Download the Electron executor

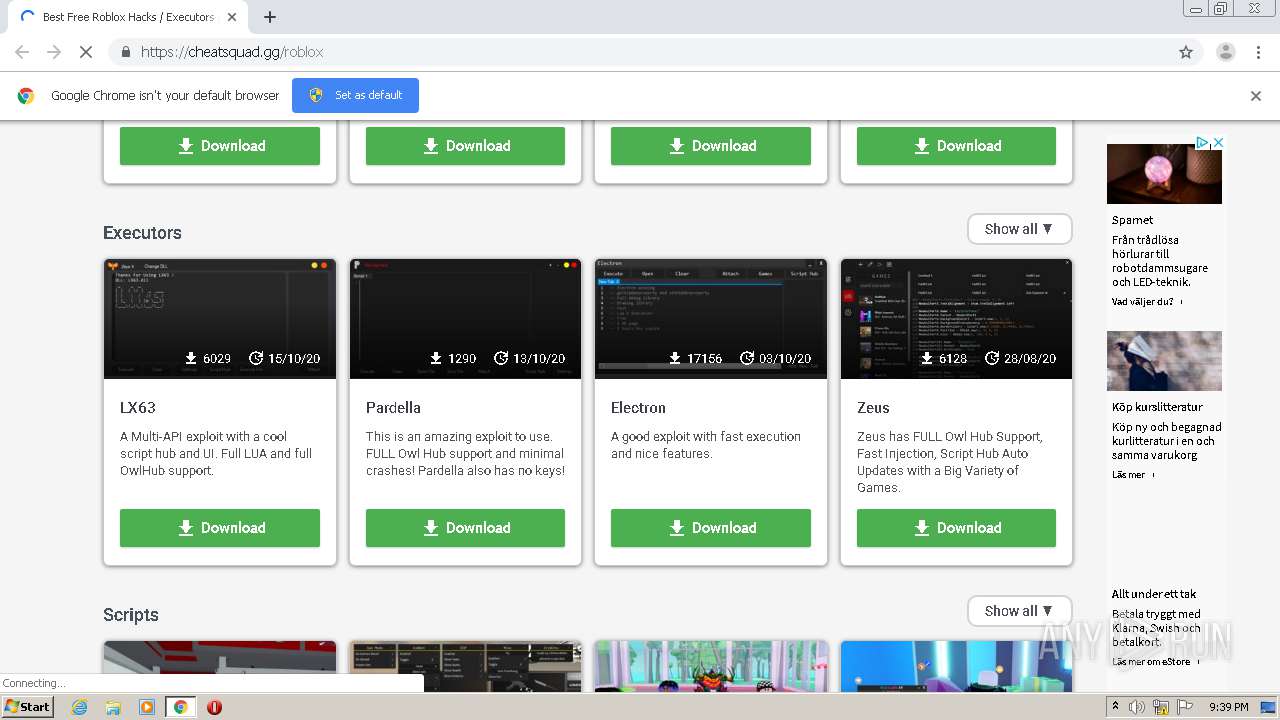point(711,528)
